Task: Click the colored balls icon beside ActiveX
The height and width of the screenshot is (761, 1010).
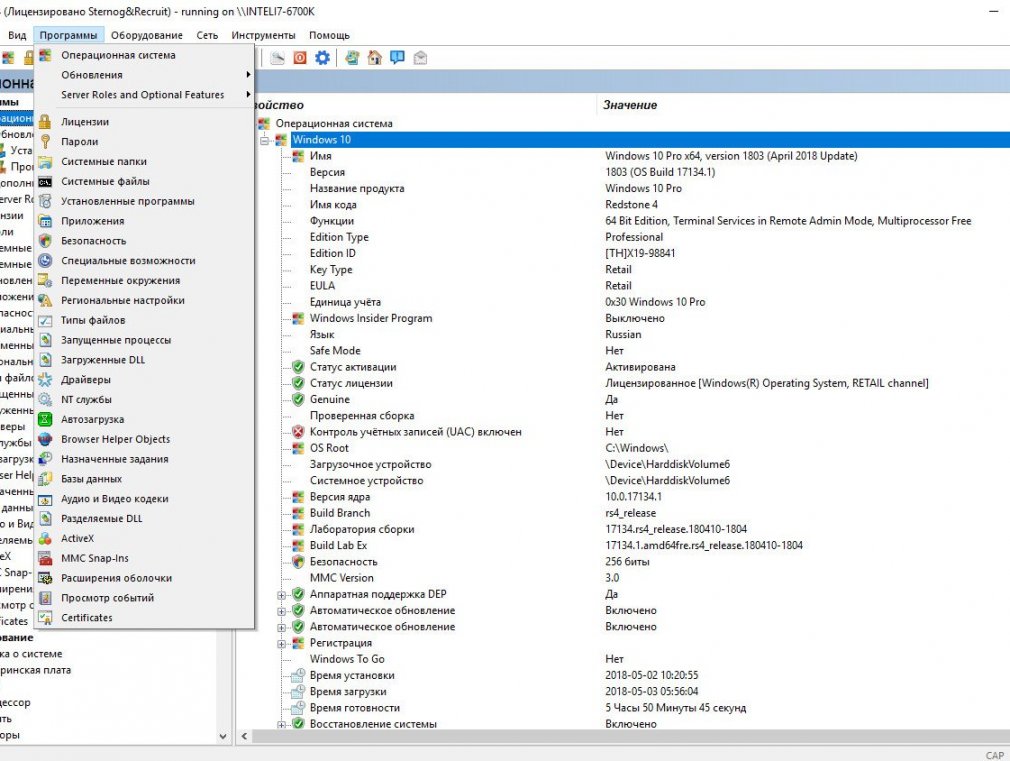Action: pyautogui.click(x=45, y=539)
